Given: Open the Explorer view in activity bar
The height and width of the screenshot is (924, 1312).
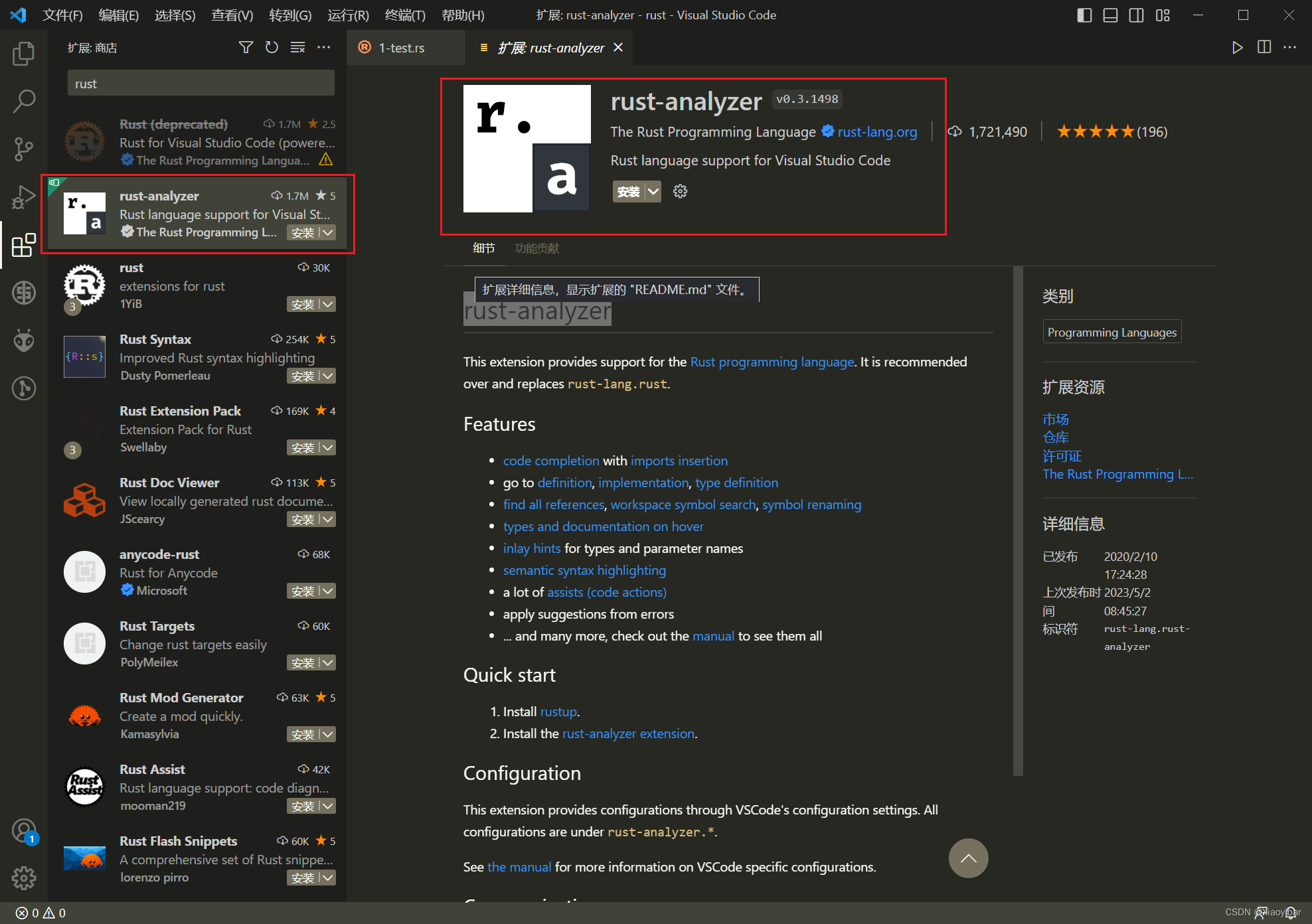Looking at the screenshot, I should [24, 54].
